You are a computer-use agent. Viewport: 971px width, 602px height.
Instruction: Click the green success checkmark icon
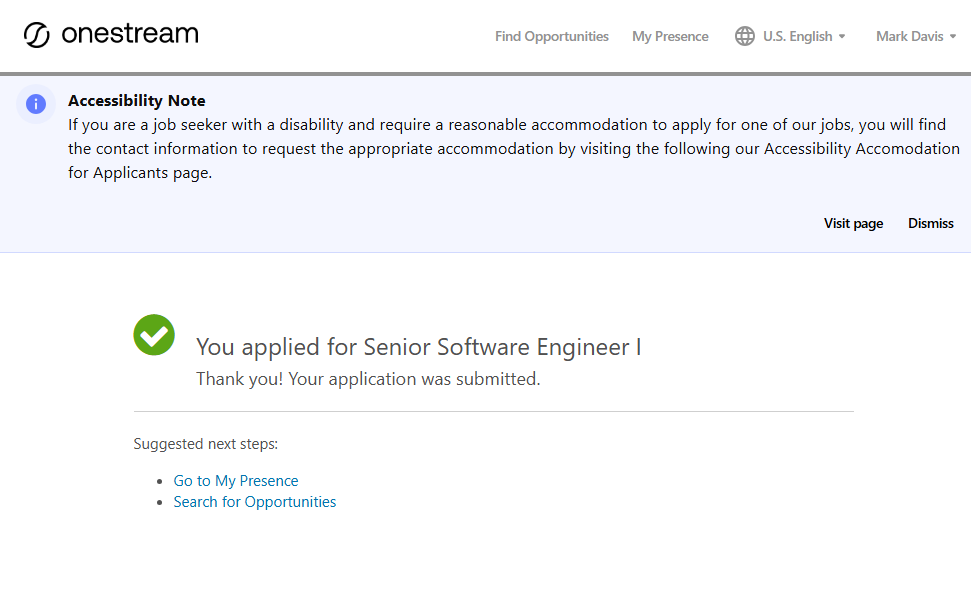point(154,335)
